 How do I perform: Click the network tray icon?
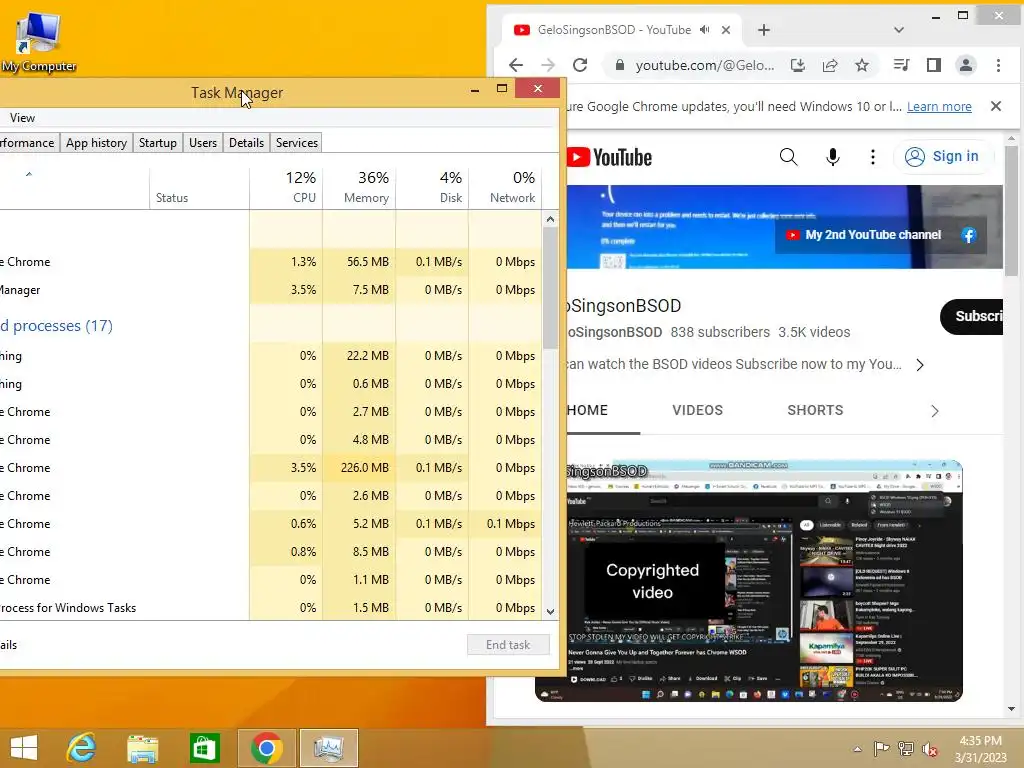click(x=906, y=748)
